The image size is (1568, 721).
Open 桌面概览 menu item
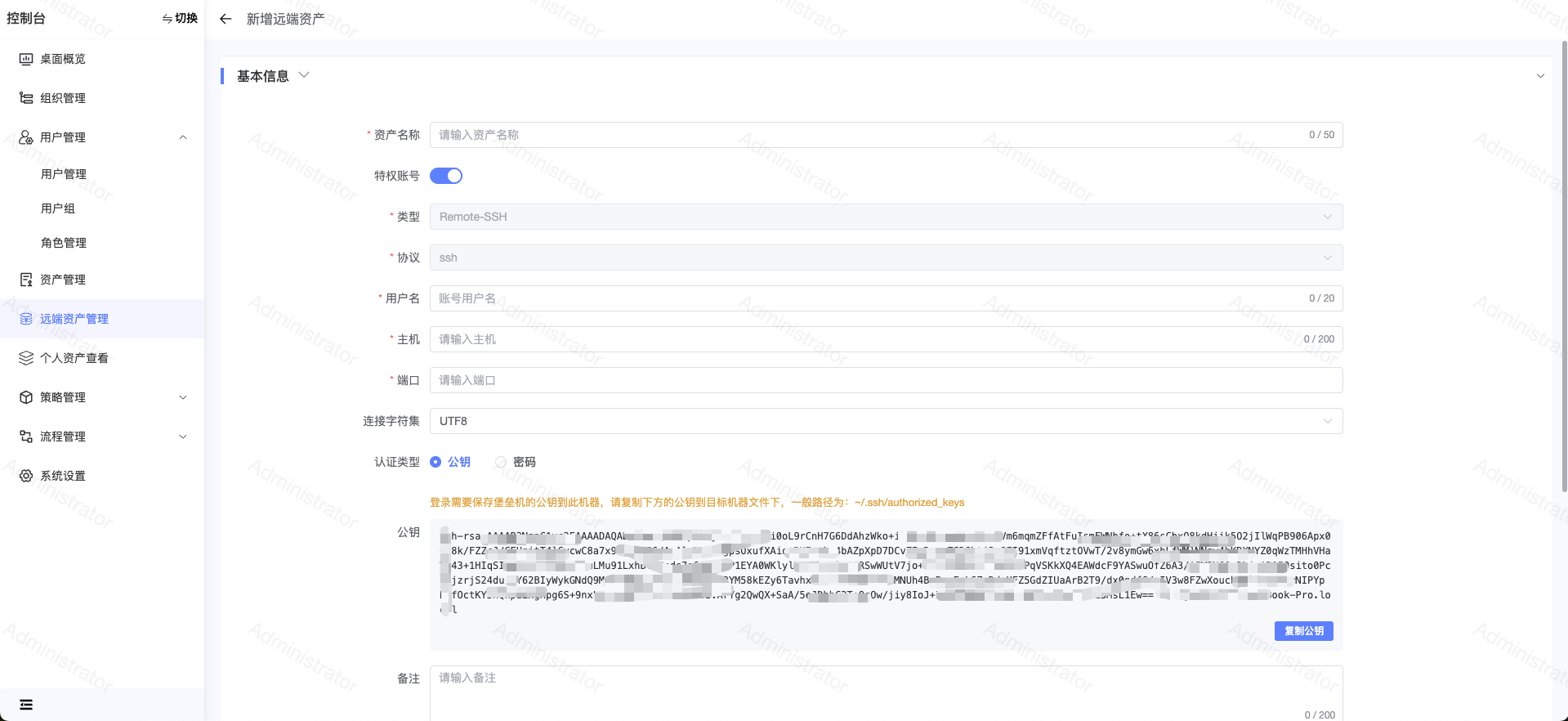click(102, 59)
